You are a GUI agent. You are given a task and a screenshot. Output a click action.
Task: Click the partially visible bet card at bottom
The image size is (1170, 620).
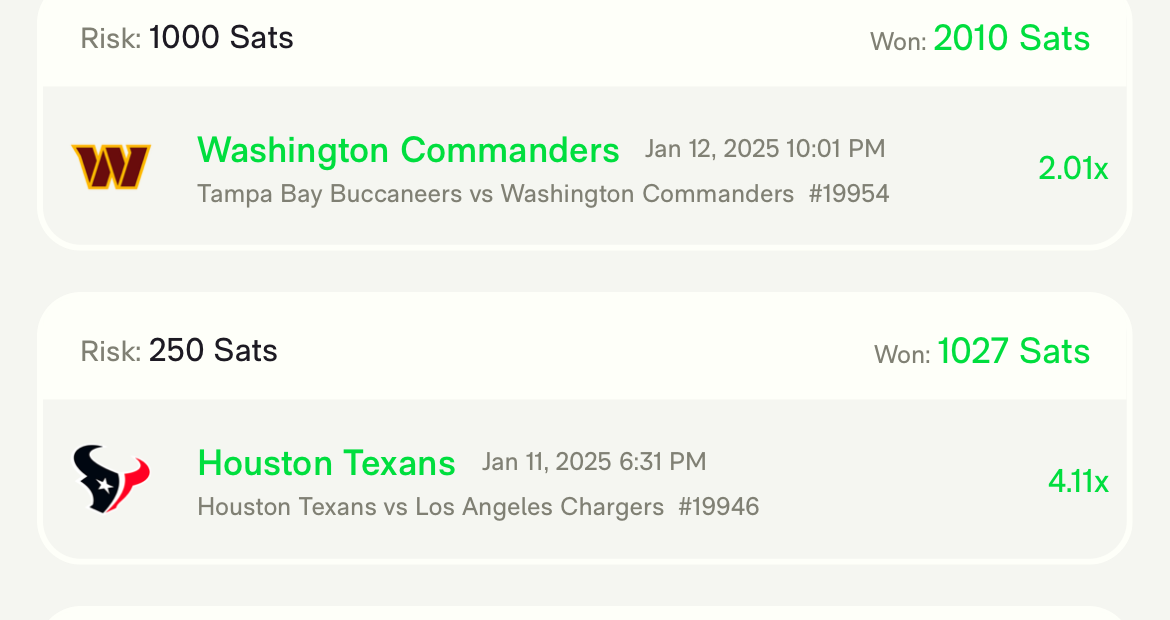tap(585, 612)
